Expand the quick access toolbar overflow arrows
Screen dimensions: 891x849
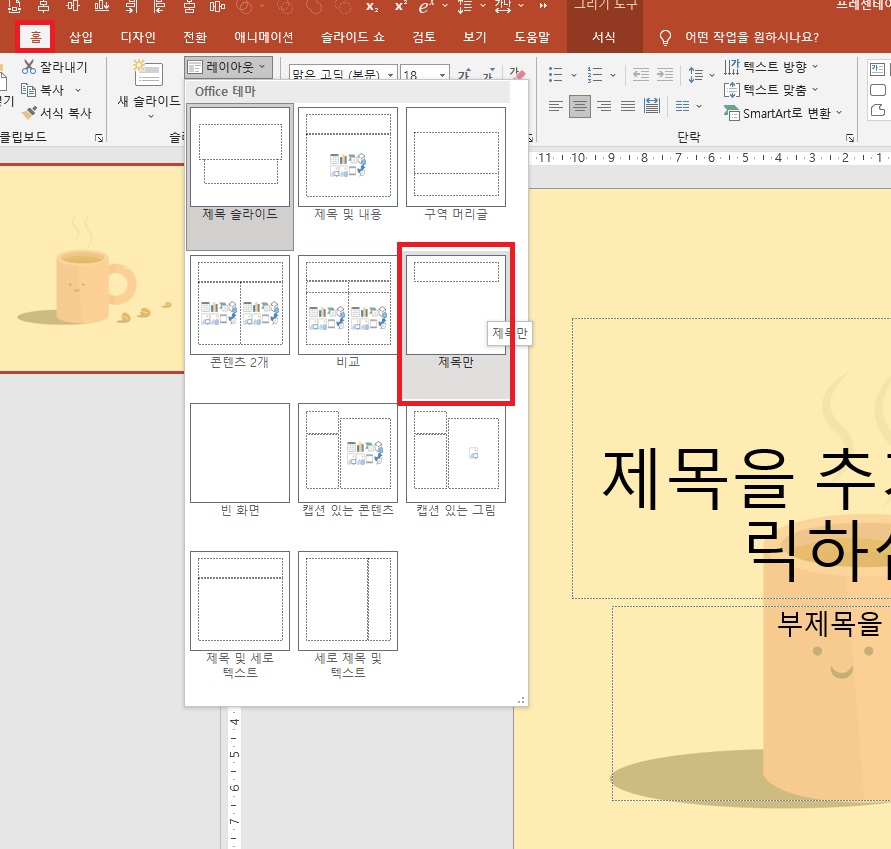coord(543,6)
